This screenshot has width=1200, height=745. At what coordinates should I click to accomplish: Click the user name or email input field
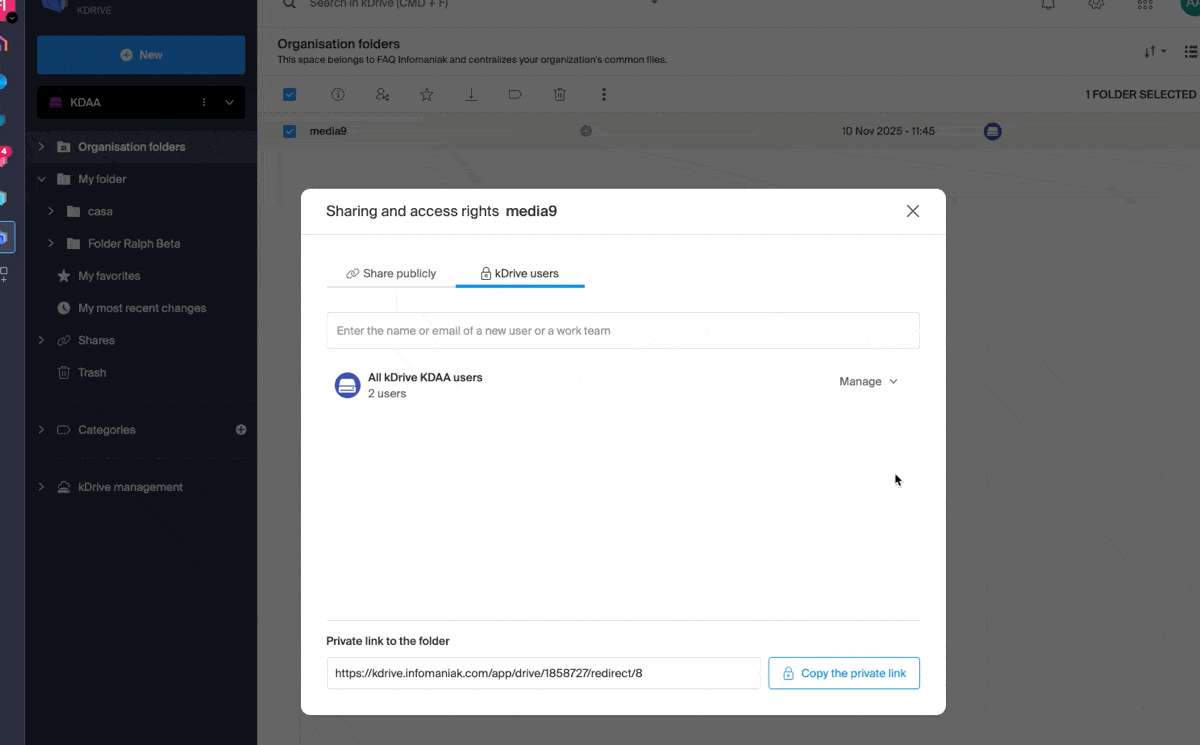622,331
